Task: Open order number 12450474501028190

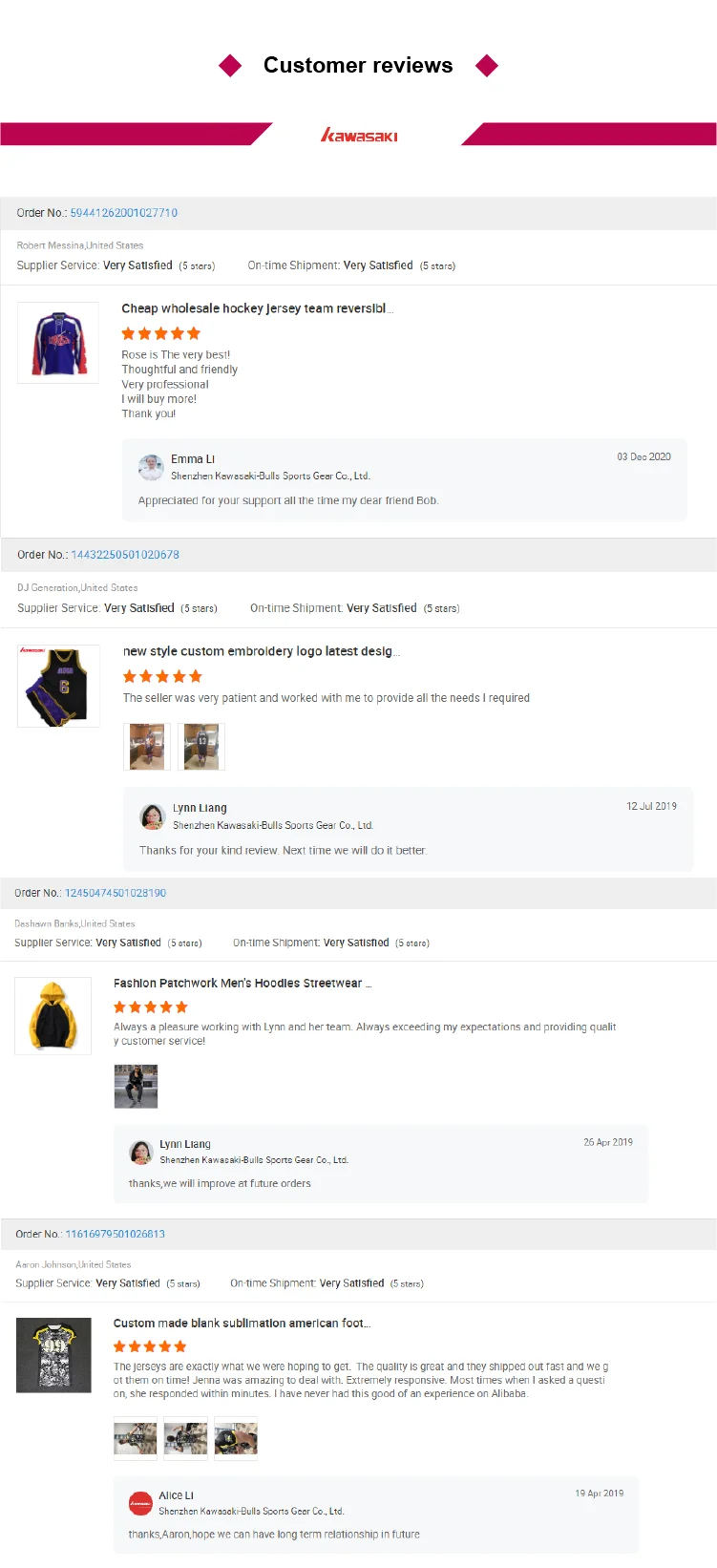Action: point(116,893)
